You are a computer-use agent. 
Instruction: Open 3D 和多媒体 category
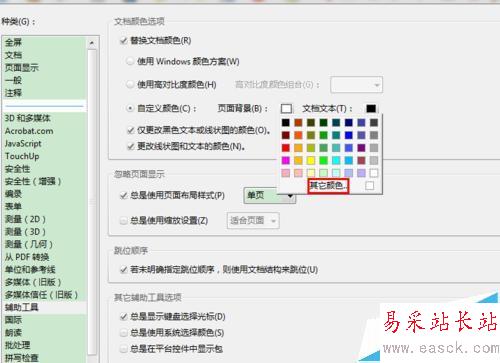(28, 118)
